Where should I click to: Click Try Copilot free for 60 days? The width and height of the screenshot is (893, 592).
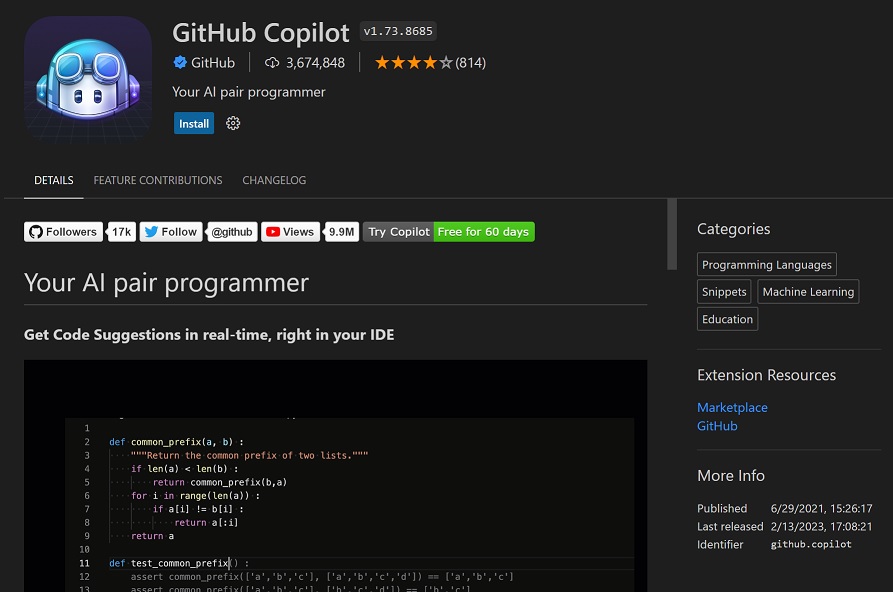click(x=448, y=232)
